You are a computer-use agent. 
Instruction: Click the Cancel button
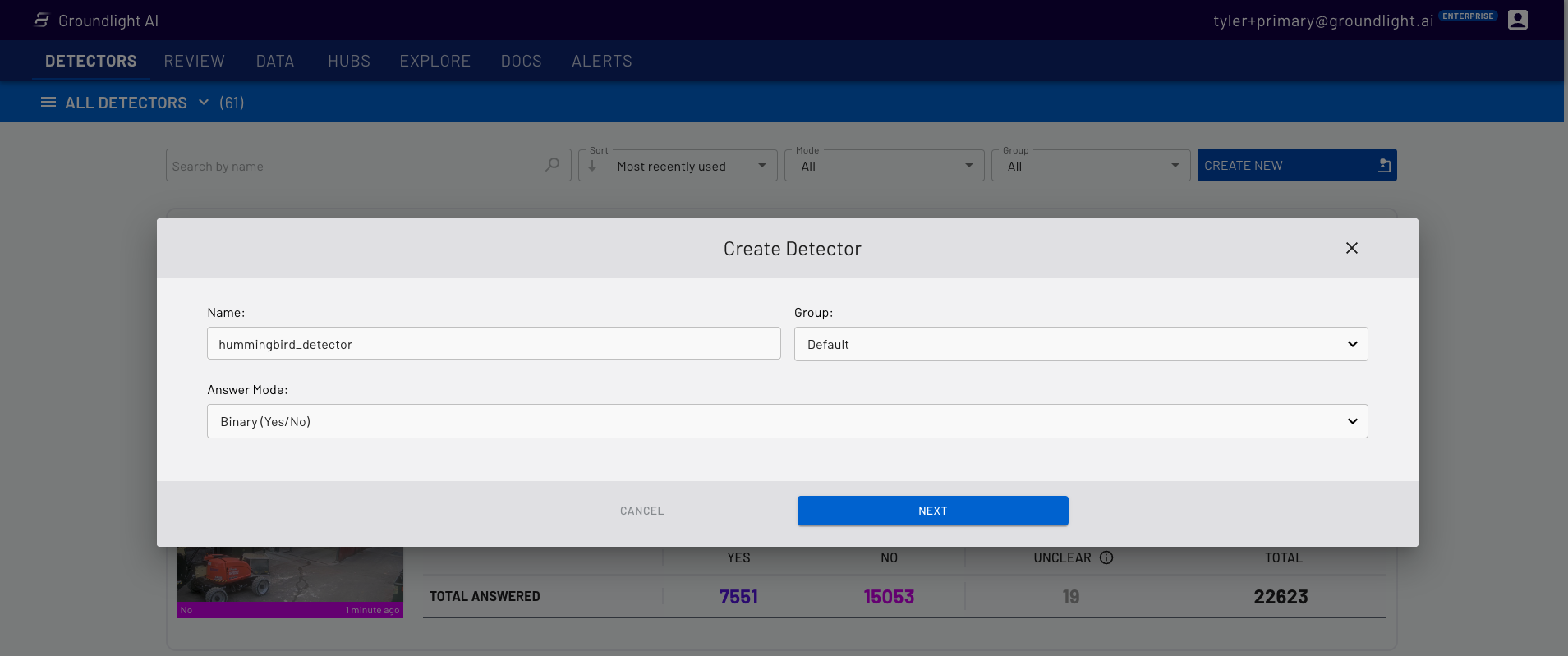[641, 511]
